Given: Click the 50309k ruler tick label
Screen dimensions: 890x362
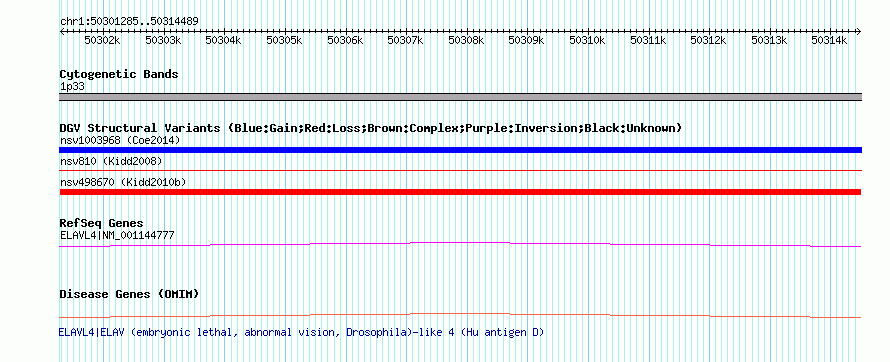Looking at the screenshot, I should pos(526,40).
